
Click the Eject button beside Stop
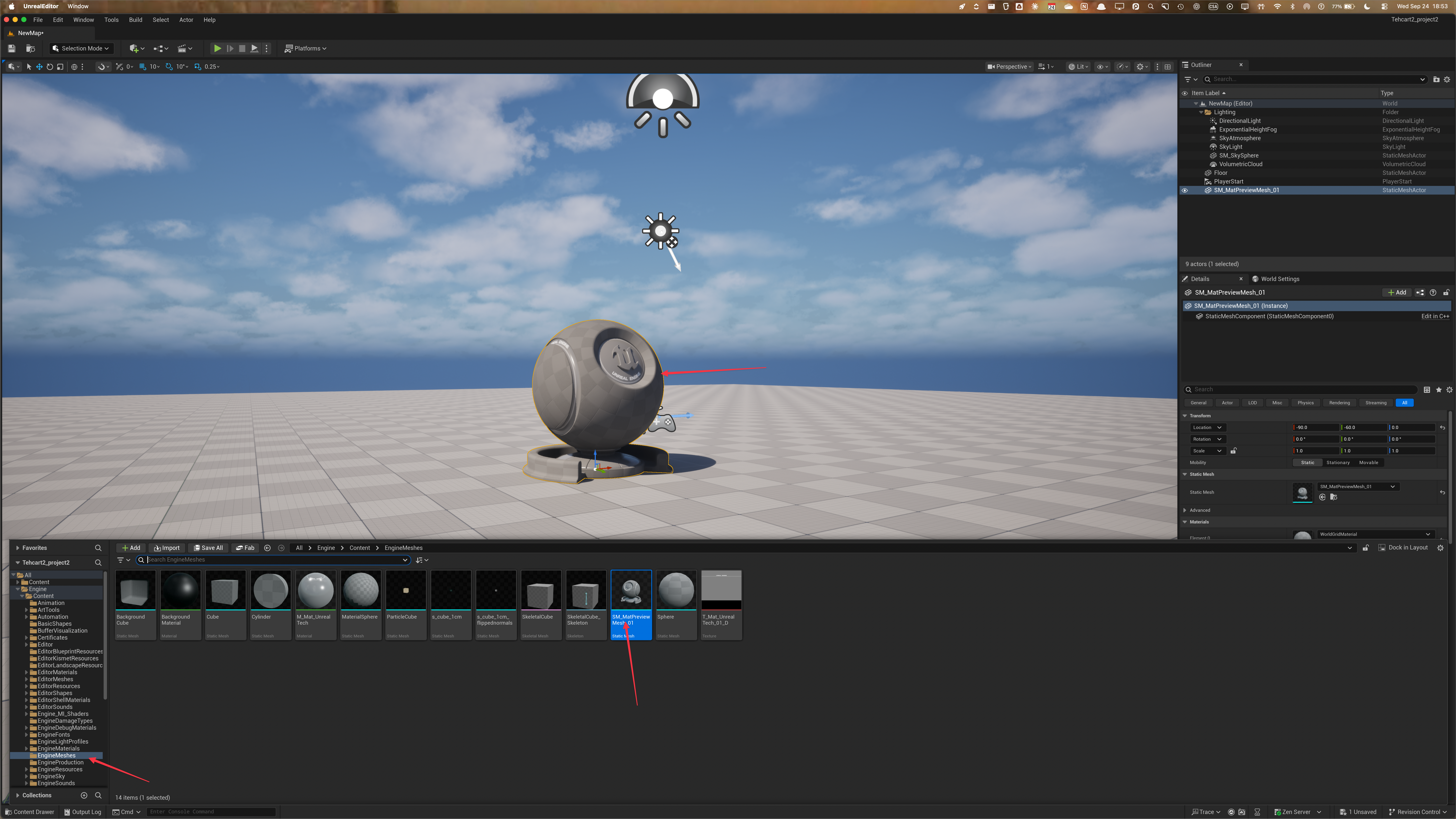(x=254, y=49)
